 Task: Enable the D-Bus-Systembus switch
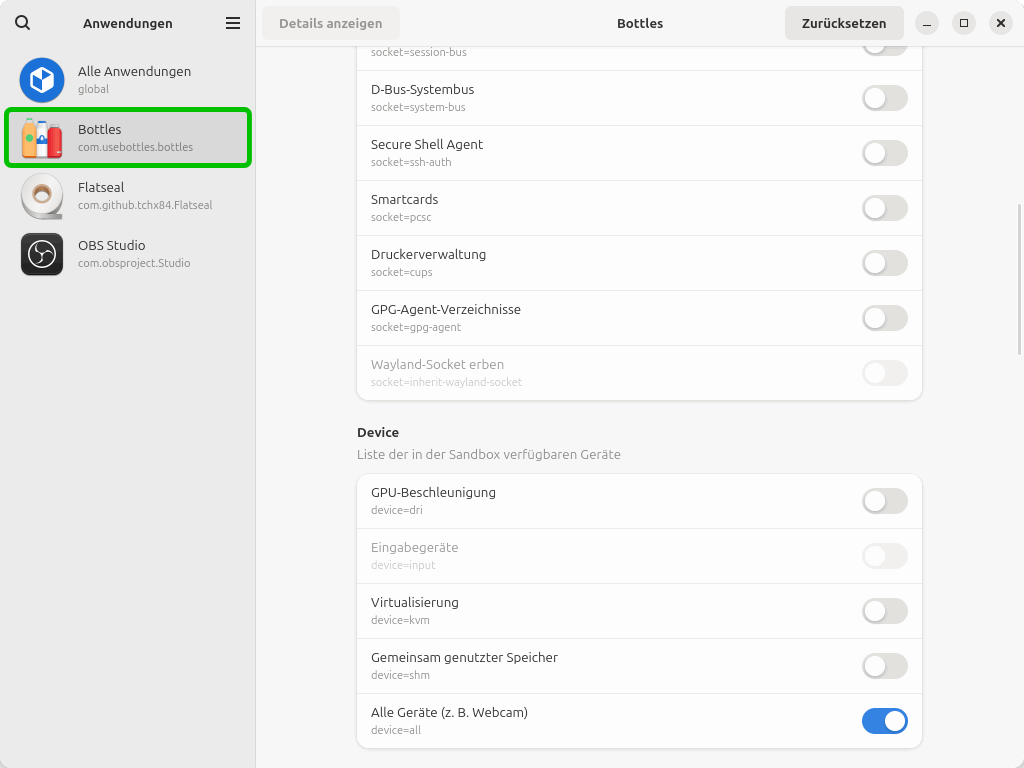click(884, 98)
